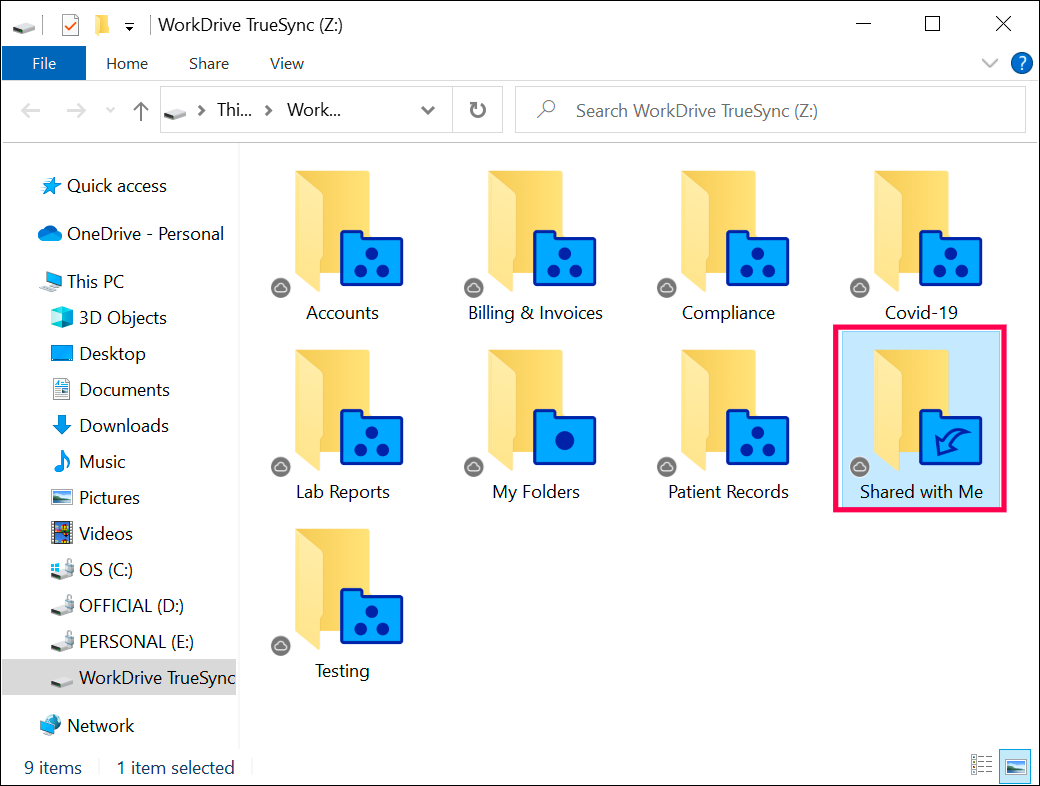Click the OneDrive cloud icon in sidebar

tap(50, 233)
